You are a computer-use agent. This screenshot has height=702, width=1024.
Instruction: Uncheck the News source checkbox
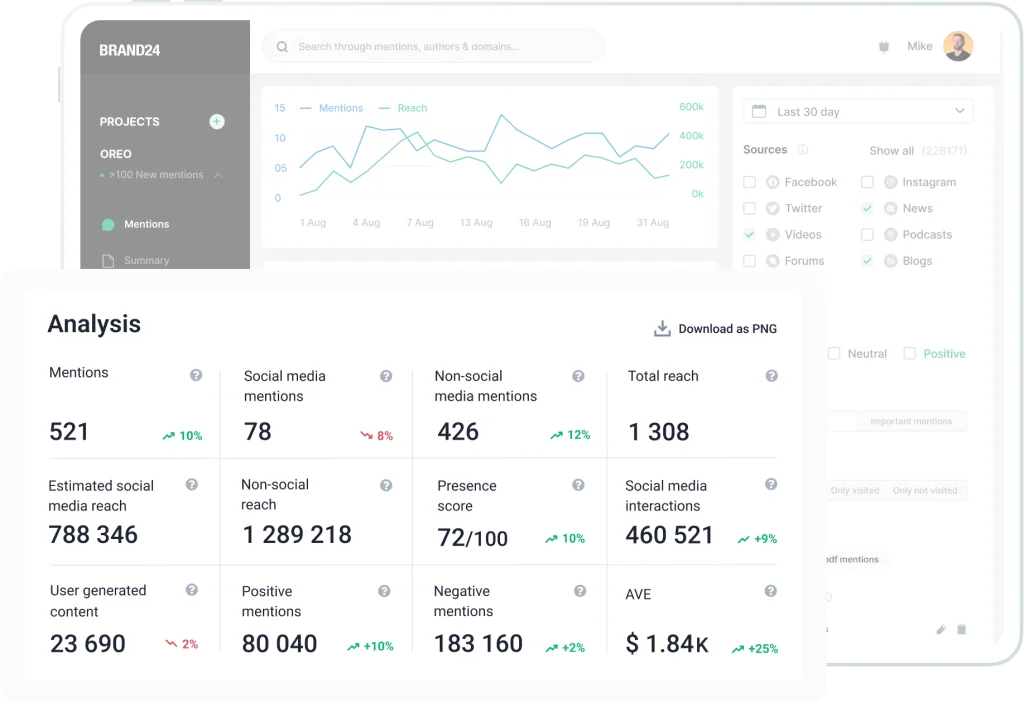(867, 208)
